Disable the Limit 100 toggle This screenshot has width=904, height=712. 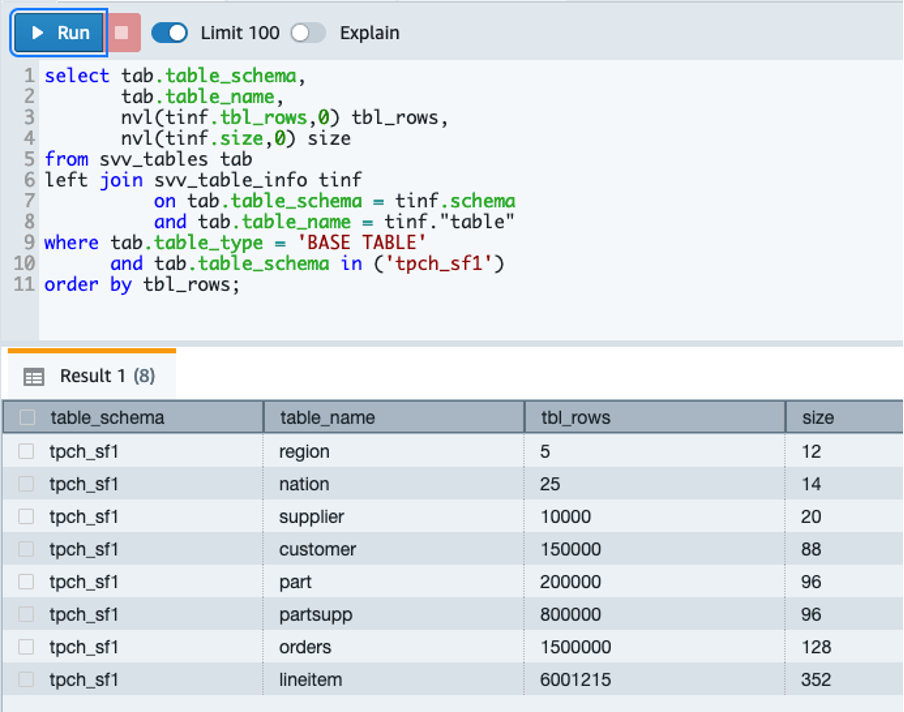(169, 33)
